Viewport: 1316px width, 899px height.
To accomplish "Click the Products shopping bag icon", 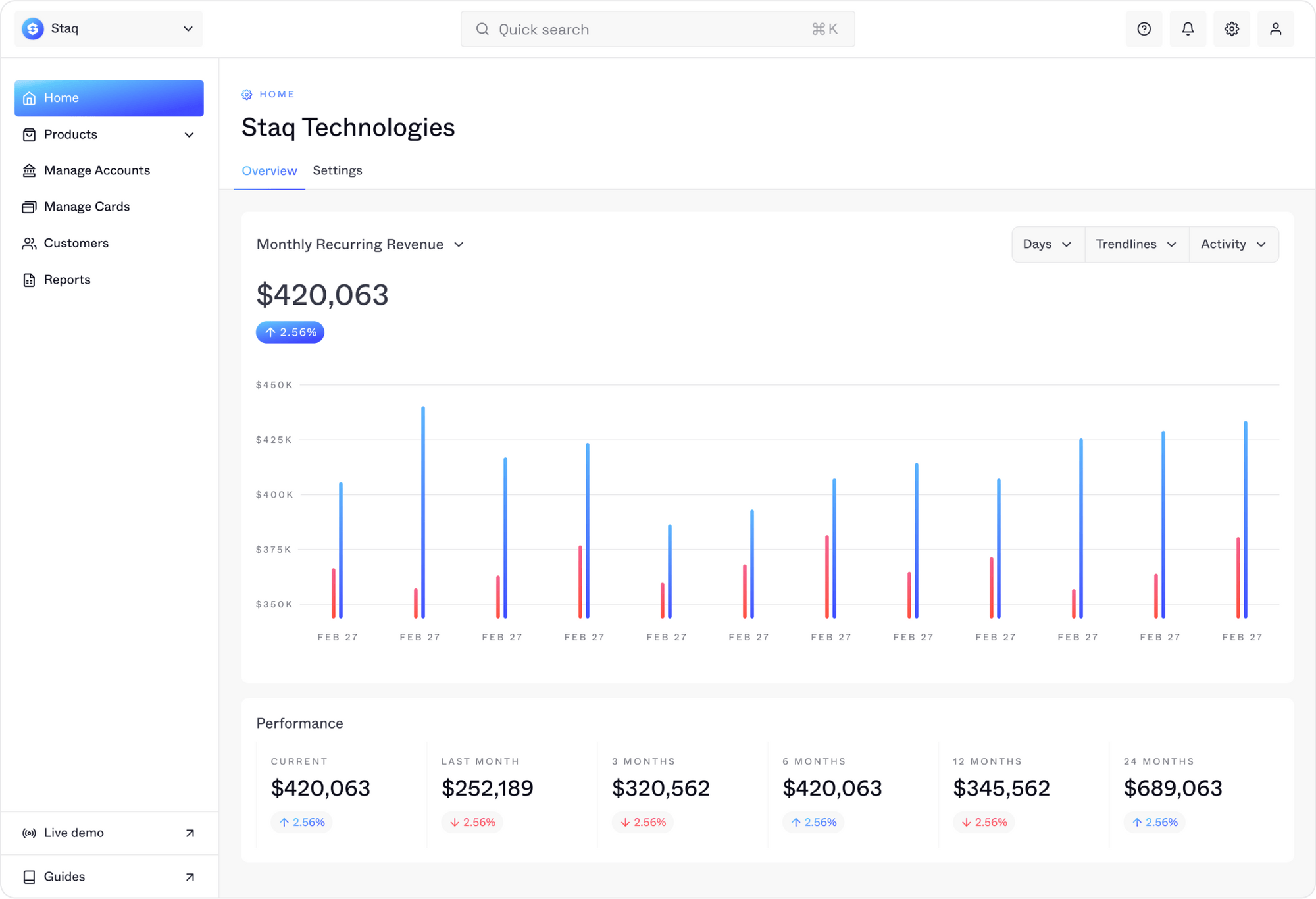I will coord(29,135).
